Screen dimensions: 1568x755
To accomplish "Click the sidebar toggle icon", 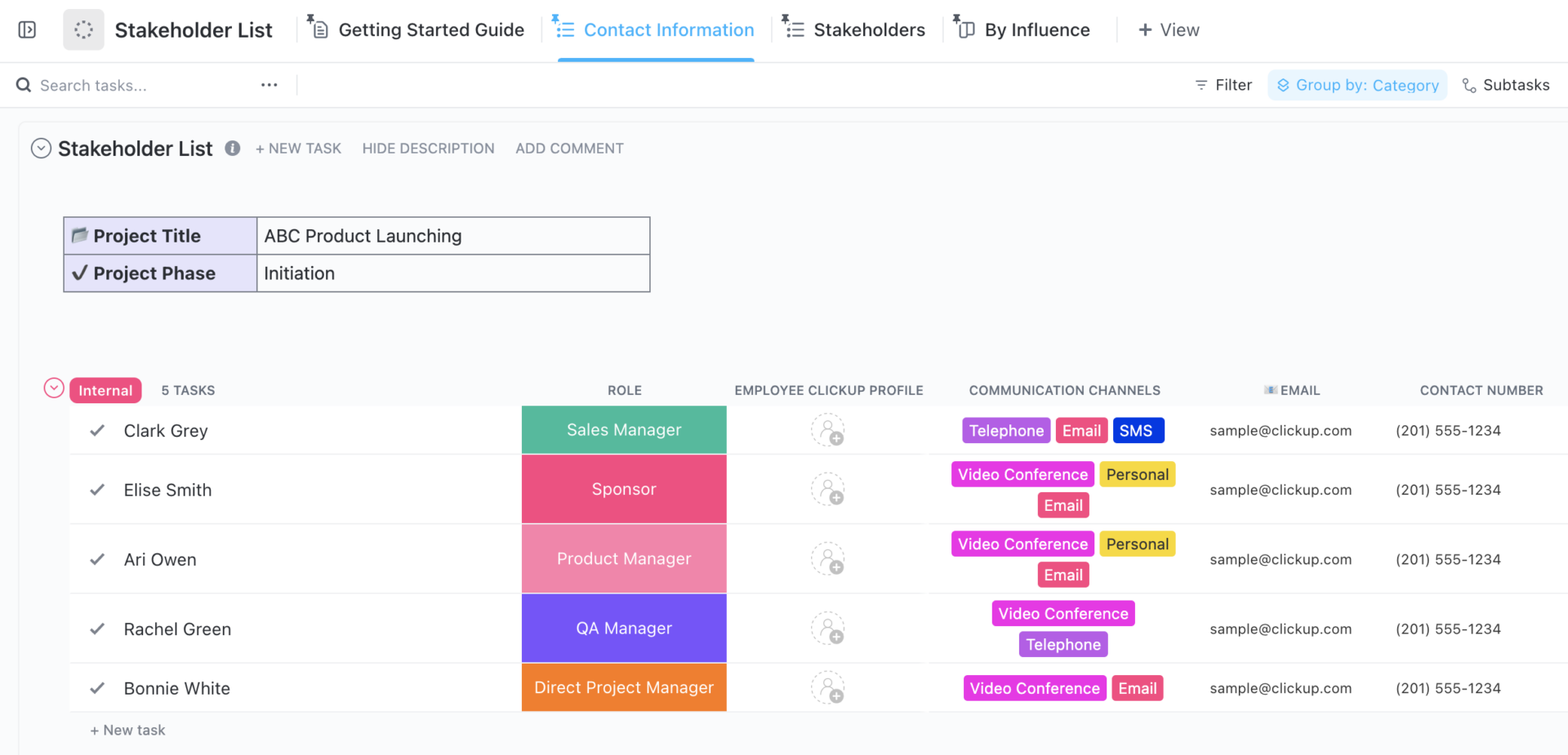I will point(27,30).
